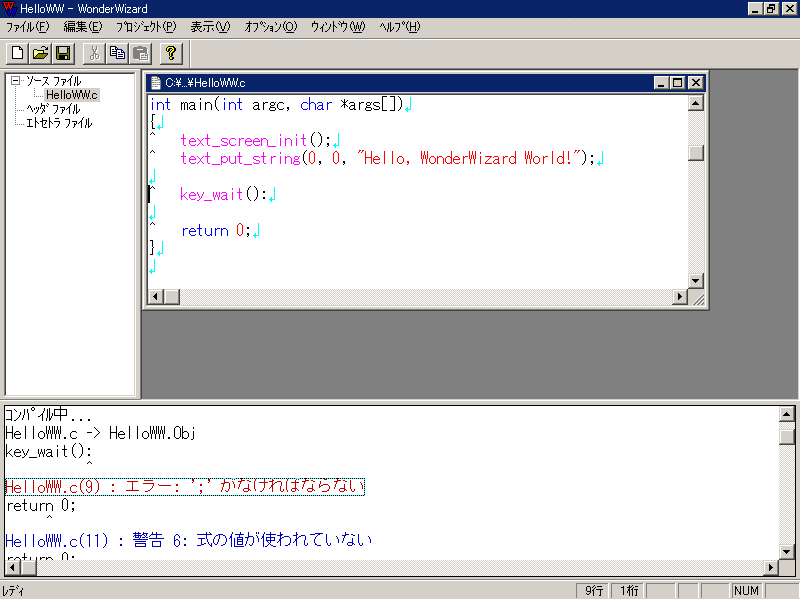Open the プロジェクト(P) menu
The width and height of the screenshot is (800, 600).
point(146,27)
